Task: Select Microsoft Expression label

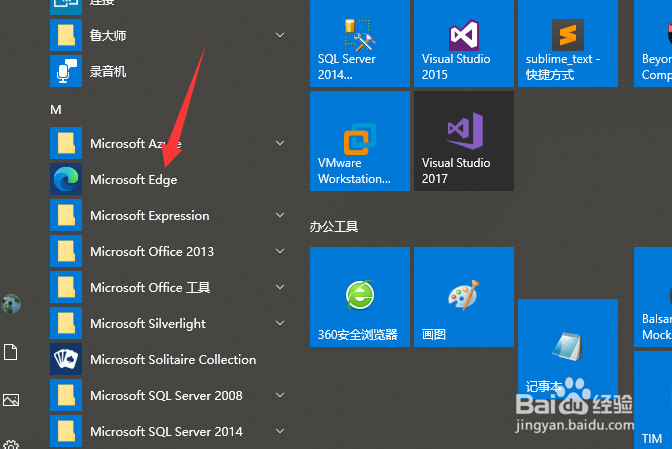Action: click(x=150, y=216)
